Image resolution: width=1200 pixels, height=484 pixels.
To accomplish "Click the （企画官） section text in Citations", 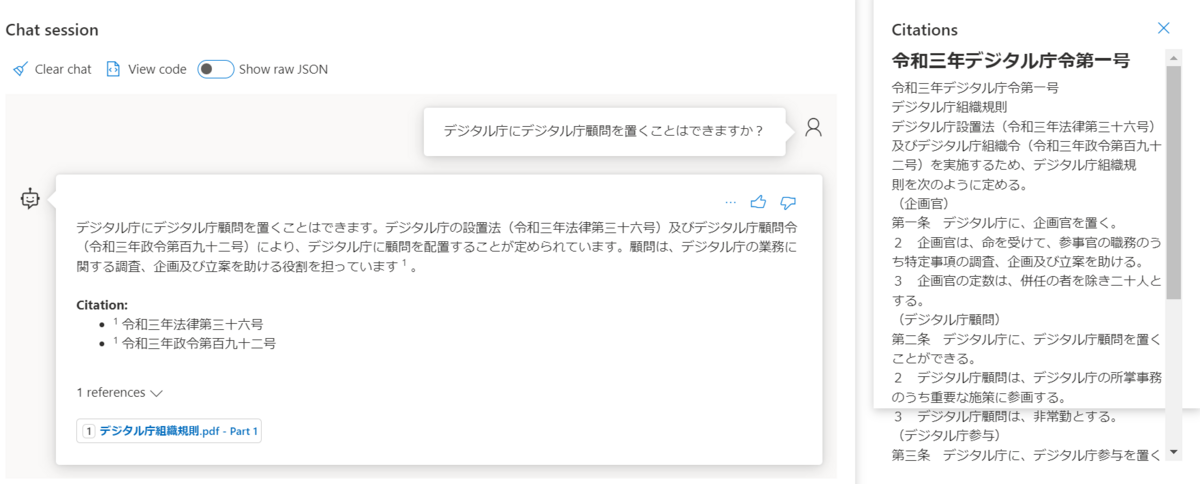I will coord(925,202).
